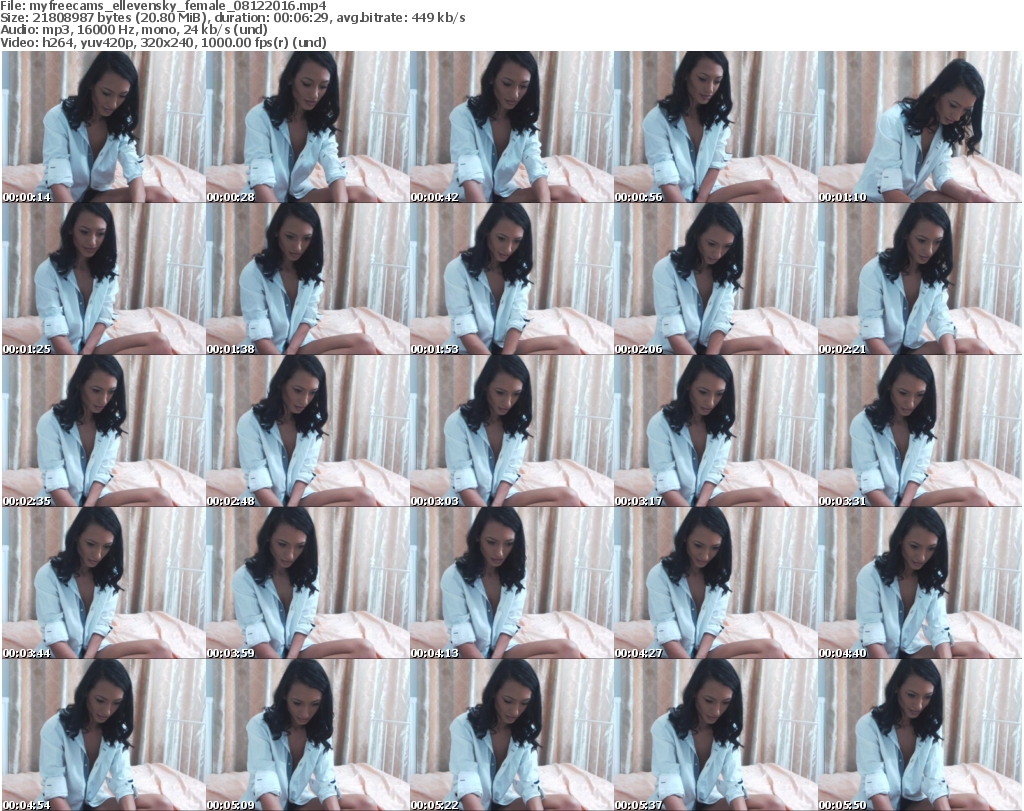Open the frame at 00:02:21
The width and height of the screenshot is (1024, 811).
pyautogui.click(x=920, y=279)
